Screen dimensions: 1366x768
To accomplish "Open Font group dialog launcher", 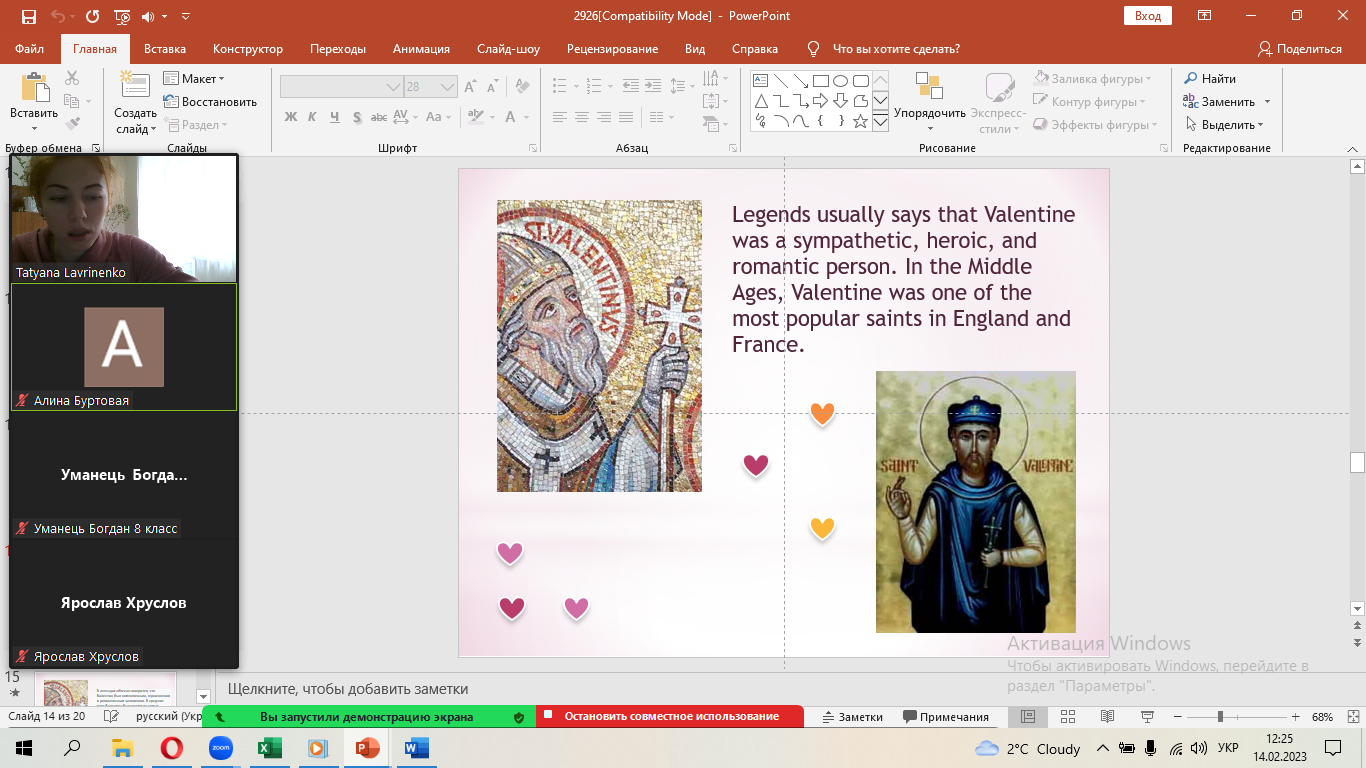I will (533, 148).
